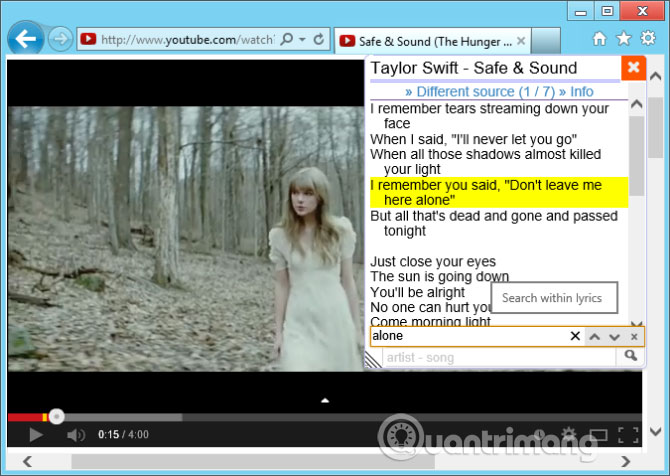670x476 pixels.
Task: Open the video settings gear
Action: click(569, 435)
